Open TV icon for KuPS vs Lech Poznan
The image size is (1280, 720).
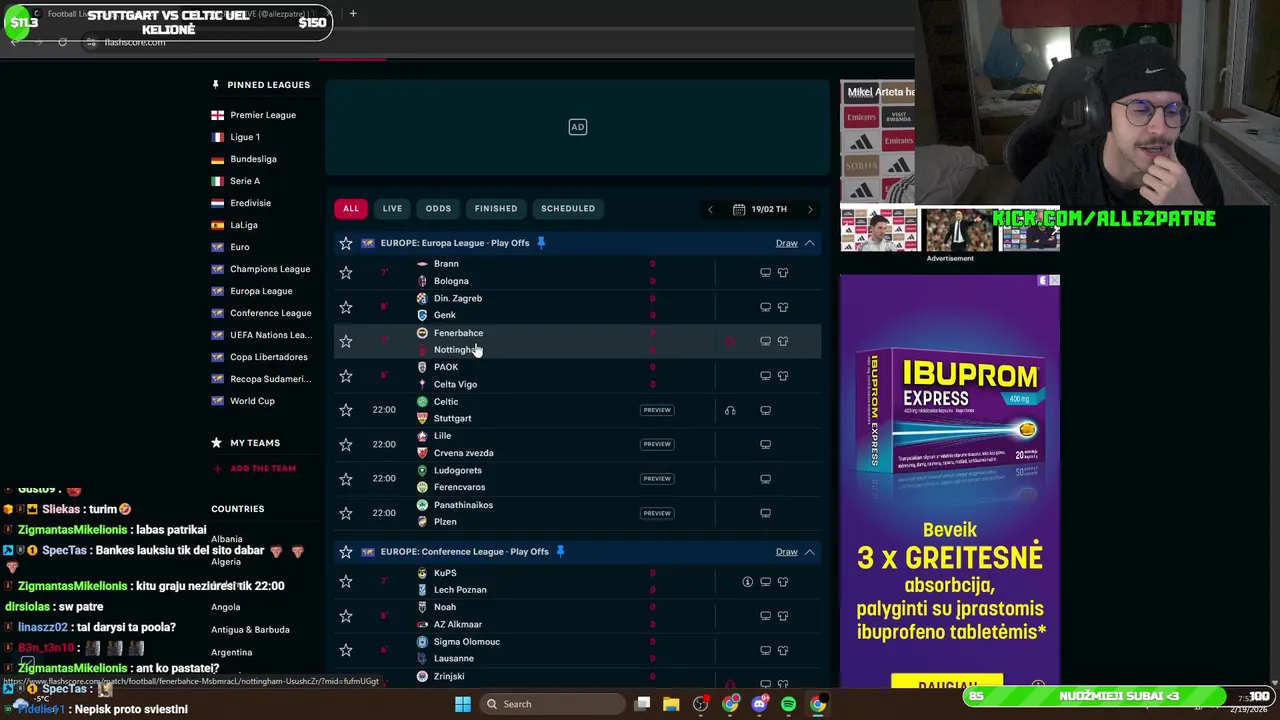765,582
